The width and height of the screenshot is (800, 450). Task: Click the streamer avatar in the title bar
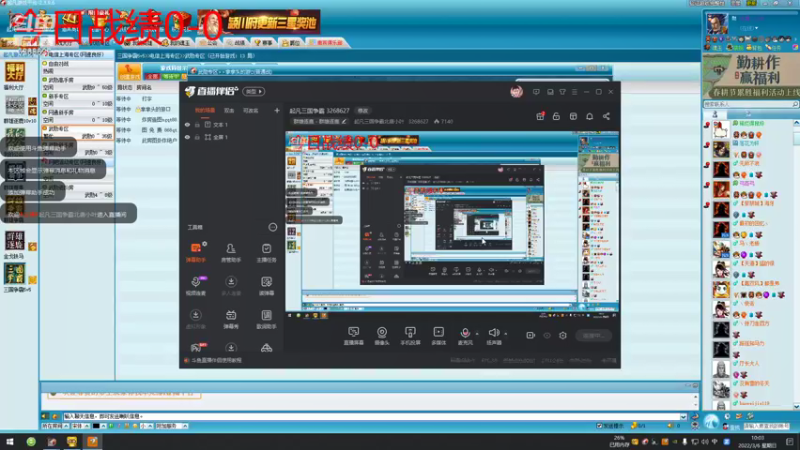click(x=516, y=92)
